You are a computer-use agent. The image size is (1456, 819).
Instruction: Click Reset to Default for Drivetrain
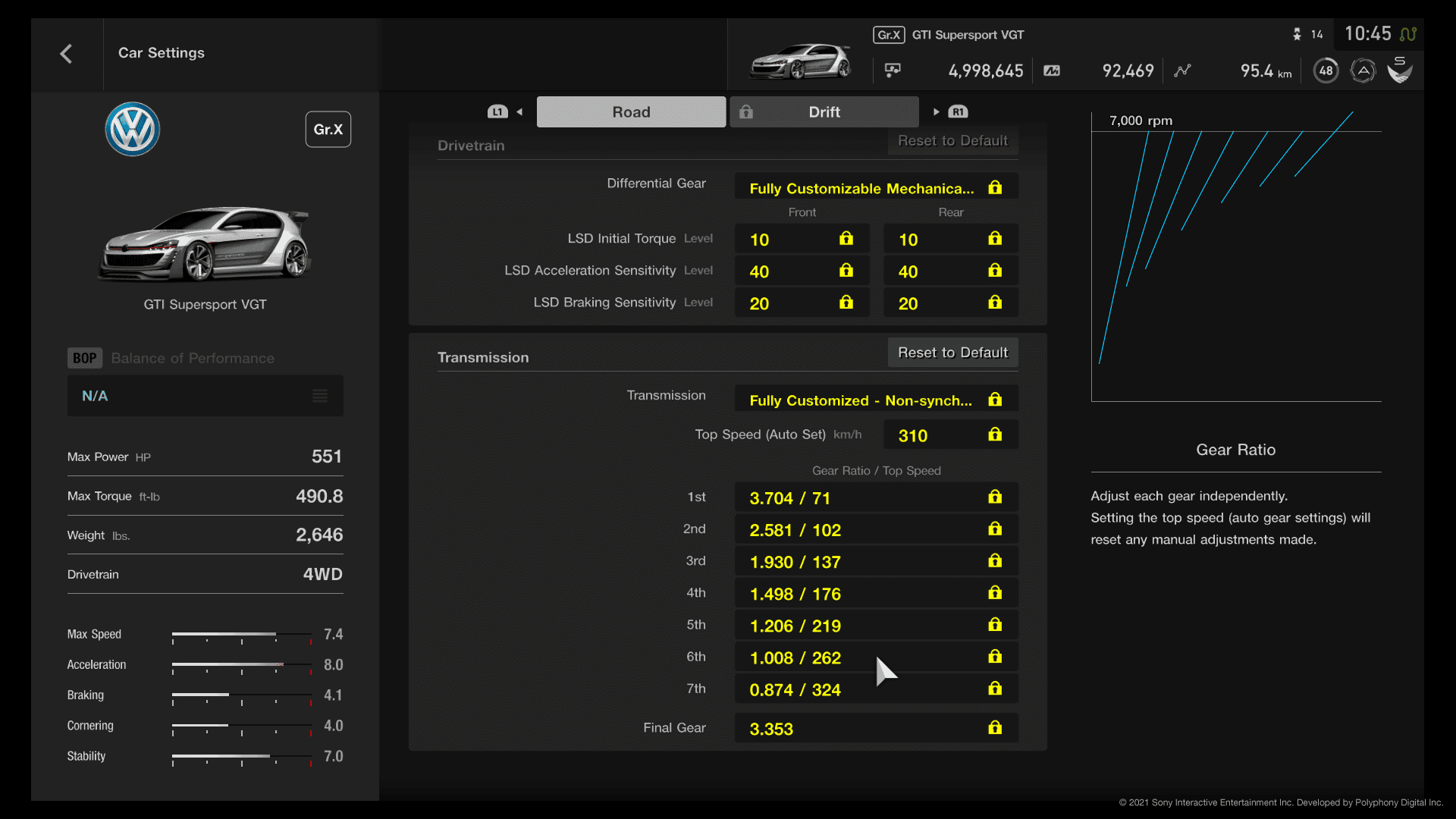(x=952, y=141)
